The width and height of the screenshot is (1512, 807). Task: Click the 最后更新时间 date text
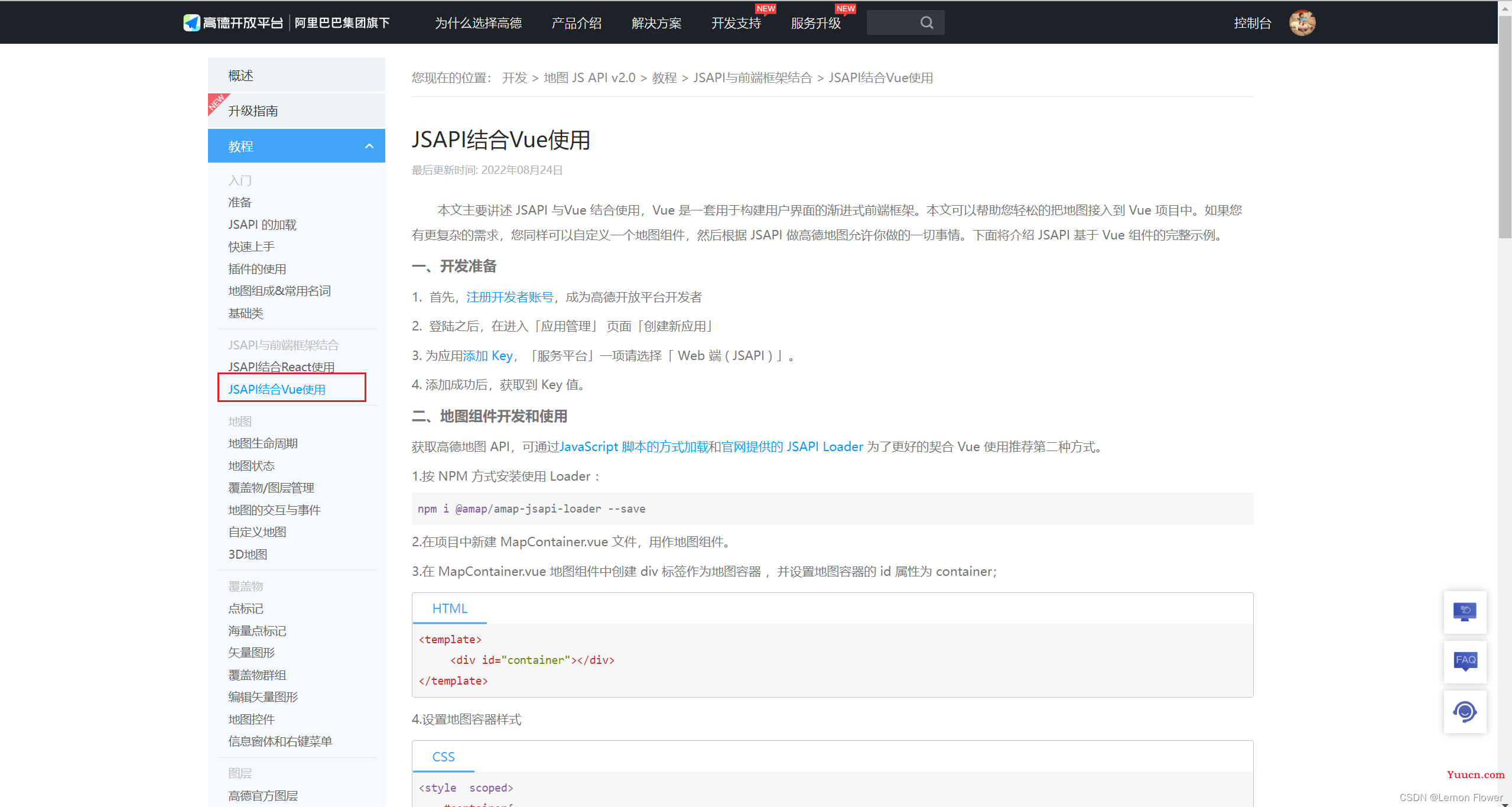[487, 170]
